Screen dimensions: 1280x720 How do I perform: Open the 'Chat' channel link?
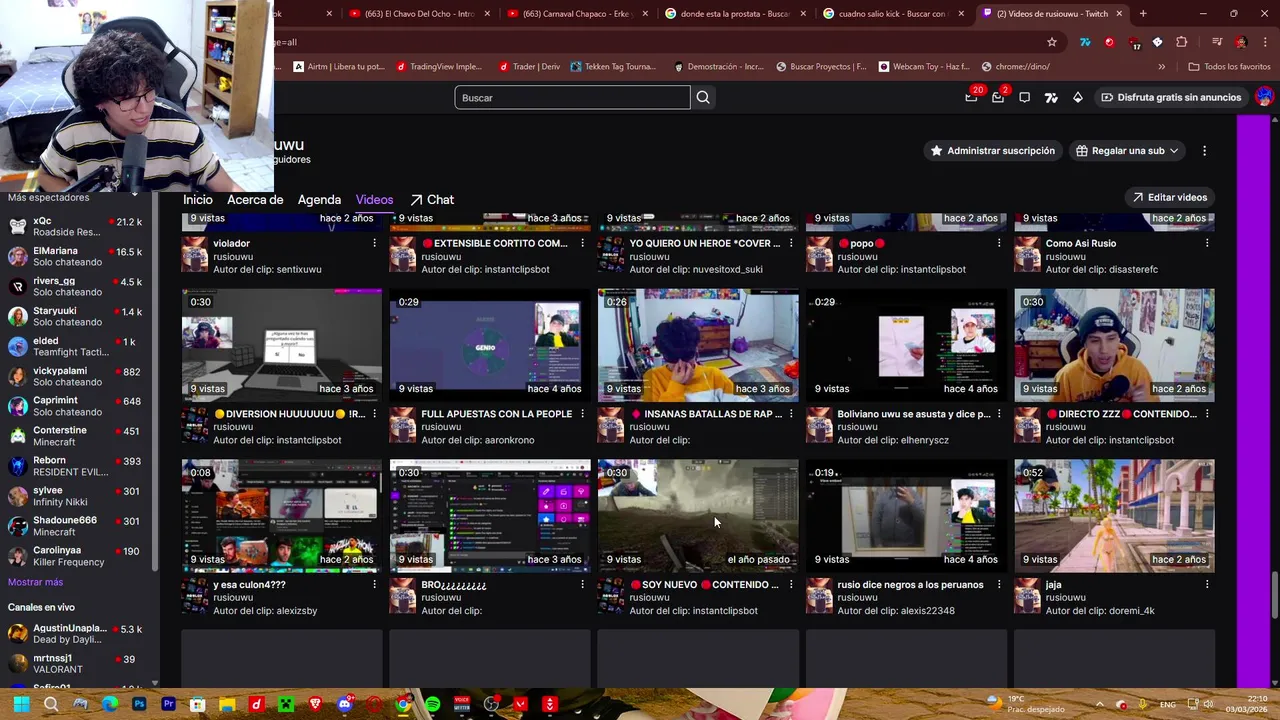pos(432,200)
